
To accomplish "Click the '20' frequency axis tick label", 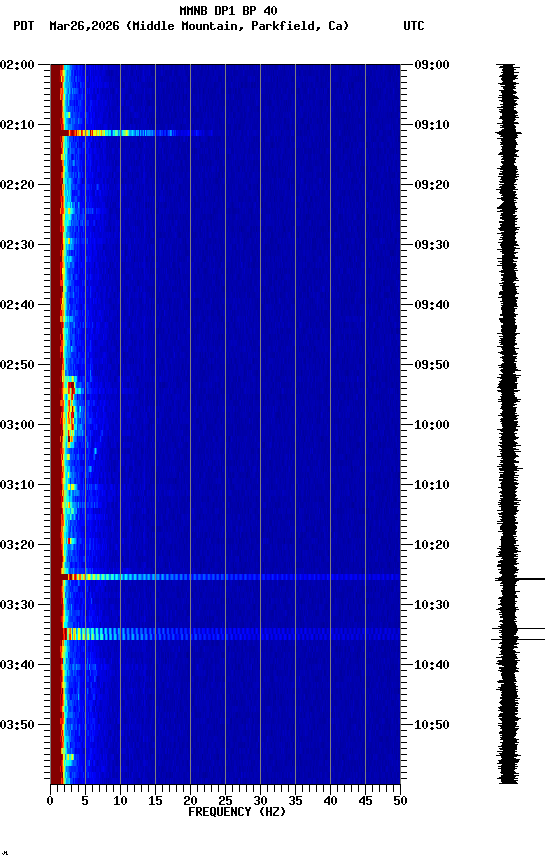I will click(x=190, y=801).
